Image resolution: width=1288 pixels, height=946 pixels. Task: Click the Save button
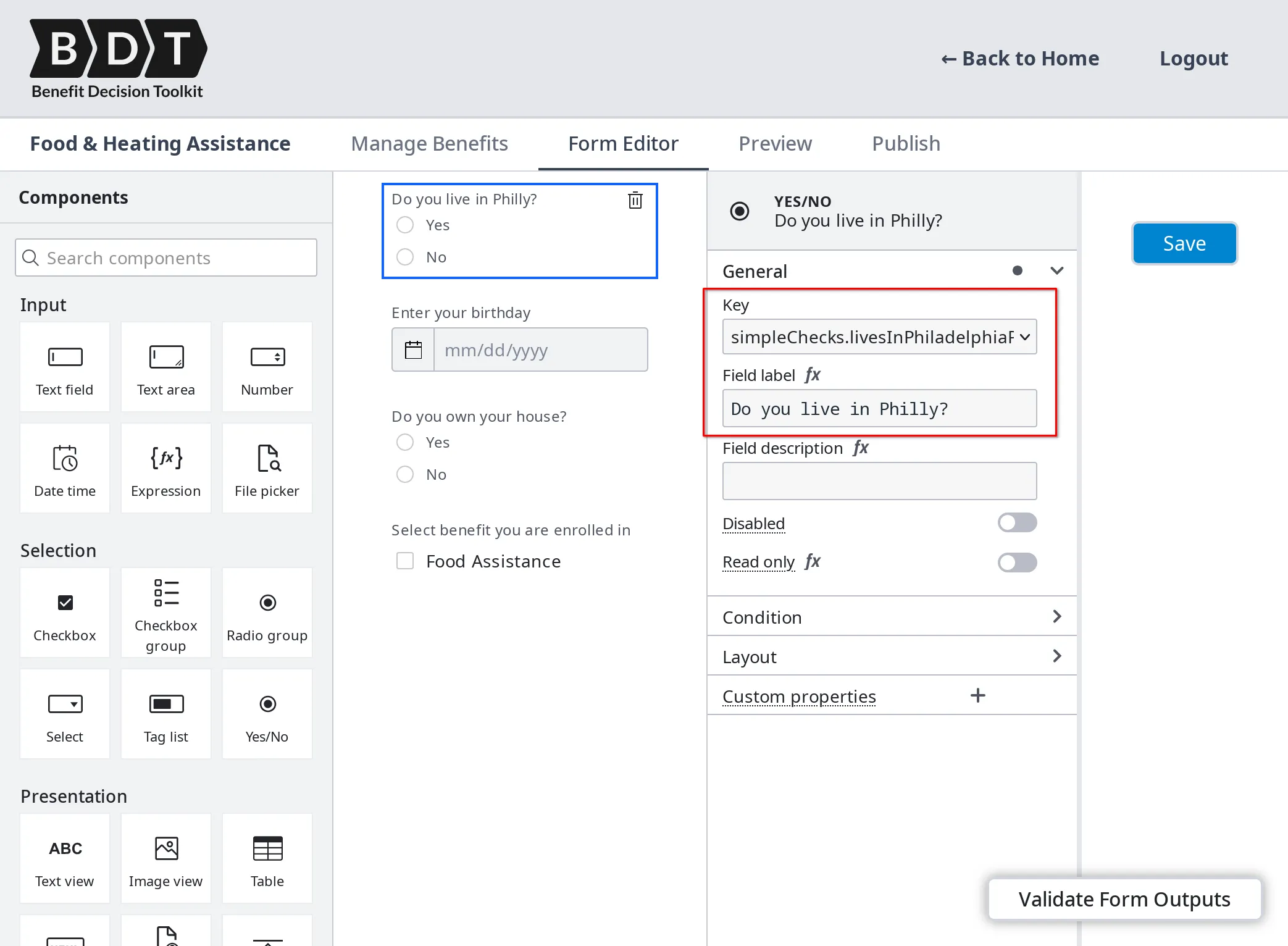tap(1184, 243)
